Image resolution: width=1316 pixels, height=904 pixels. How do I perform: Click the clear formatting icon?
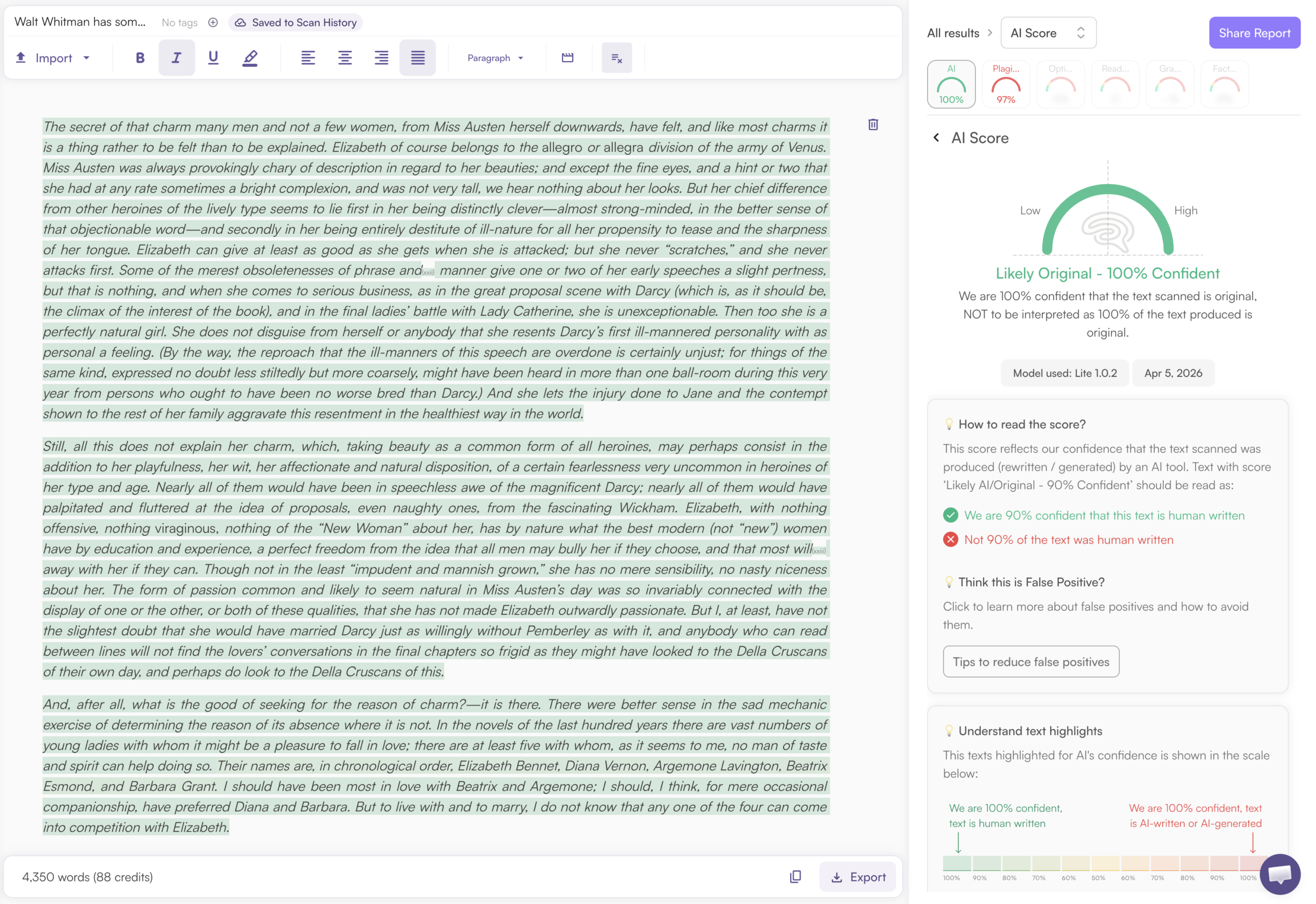click(x=616, y=58)
